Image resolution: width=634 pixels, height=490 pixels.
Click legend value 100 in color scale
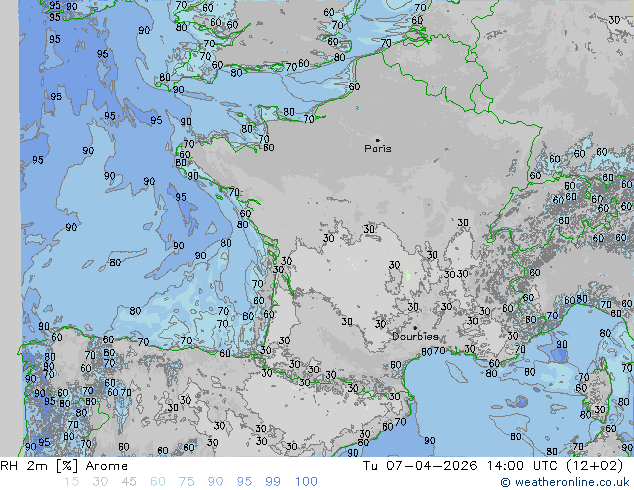(306, 482)
